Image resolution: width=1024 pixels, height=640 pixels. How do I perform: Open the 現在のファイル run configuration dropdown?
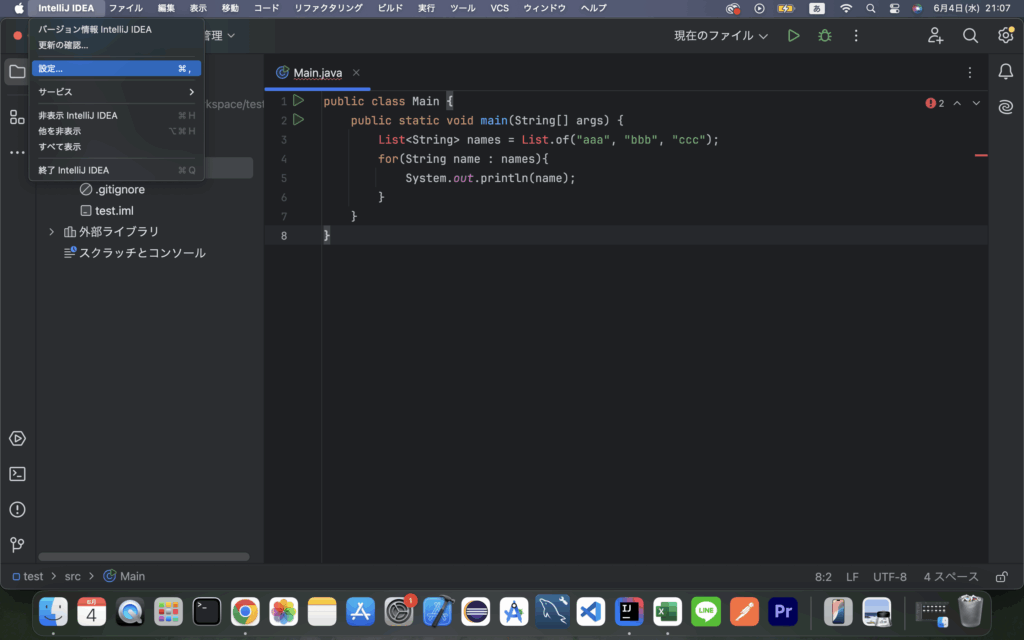click(720, 36)
